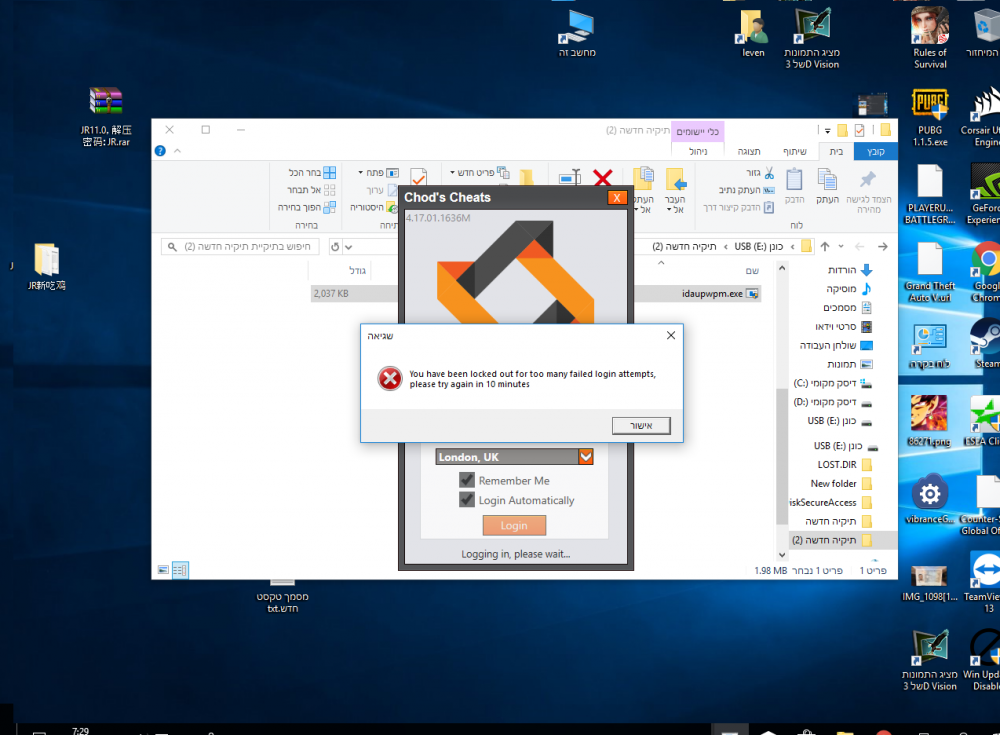Click the scissors cut (גזור) icon
This screenshot has width=1000, height=735.
(x=768, y=172)
